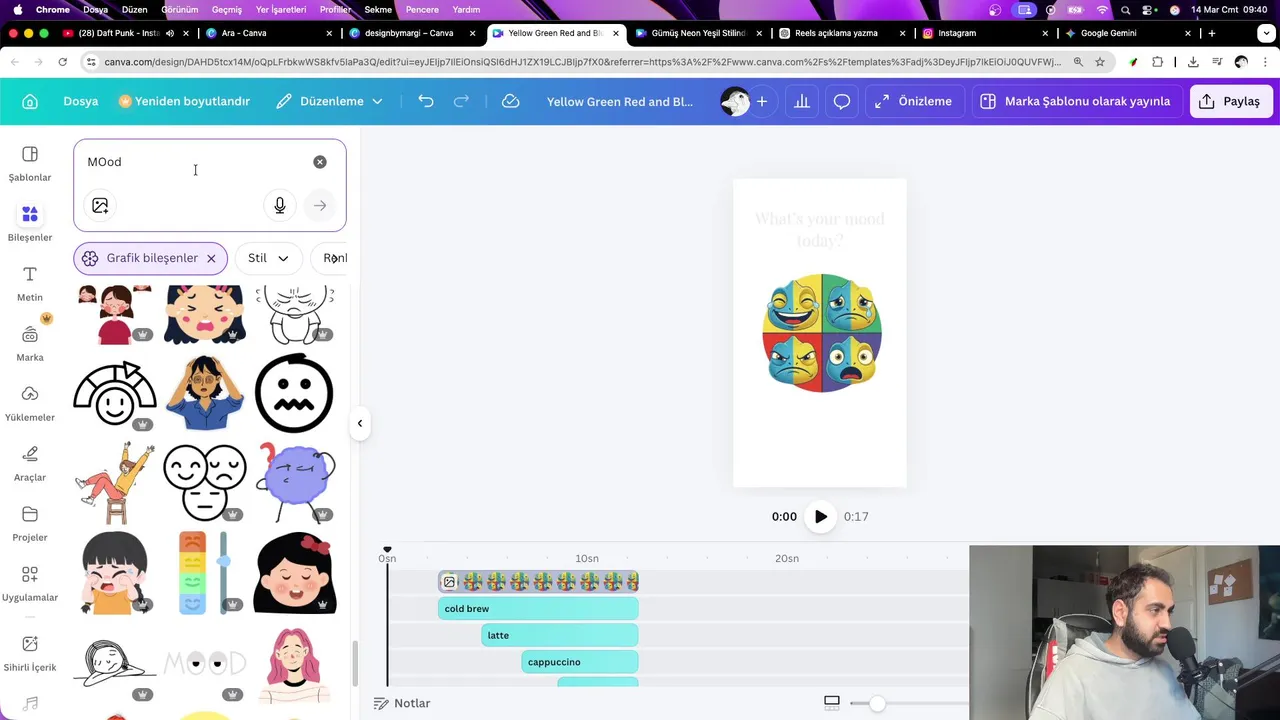
Task: Click the playhead marker at 0sn
Action: [387, 550]
